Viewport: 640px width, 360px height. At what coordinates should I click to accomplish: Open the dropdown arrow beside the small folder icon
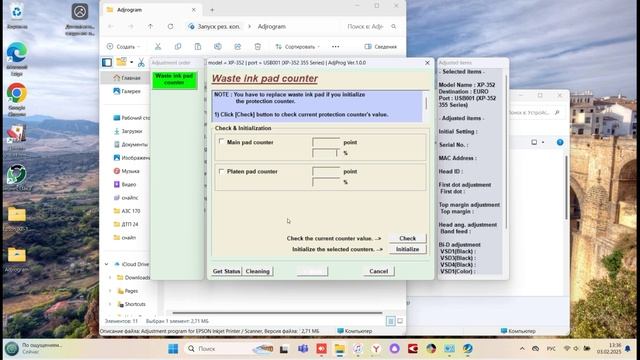click(x=131, y=62)
